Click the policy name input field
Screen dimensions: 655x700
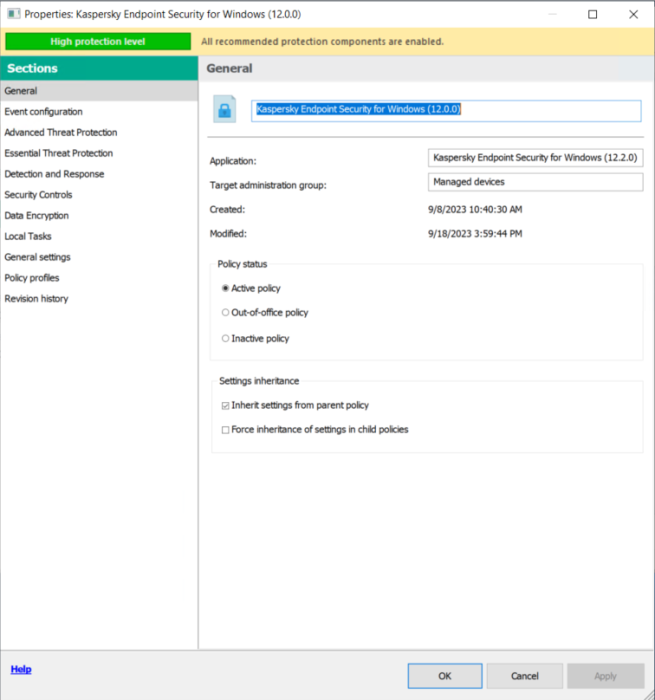446,110
